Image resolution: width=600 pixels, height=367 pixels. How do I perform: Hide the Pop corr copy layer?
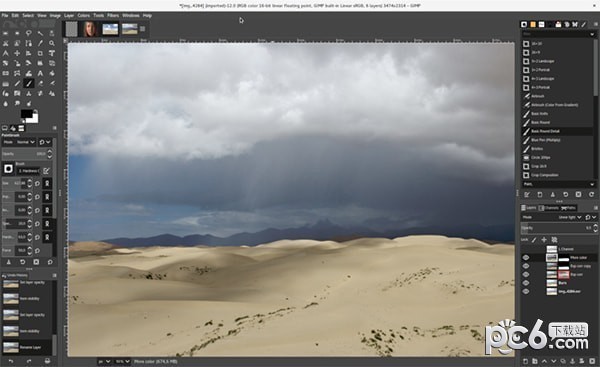click(x=526, y=266)
